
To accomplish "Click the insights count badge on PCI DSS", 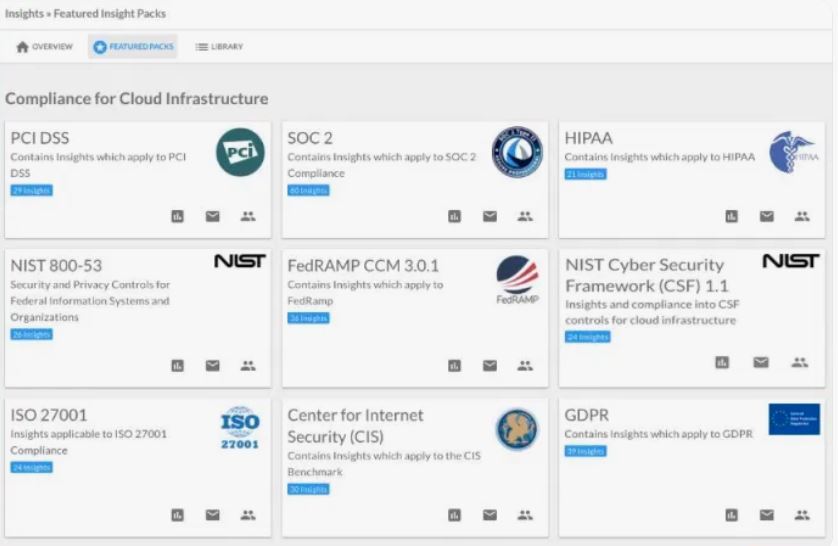I will 32,190.
